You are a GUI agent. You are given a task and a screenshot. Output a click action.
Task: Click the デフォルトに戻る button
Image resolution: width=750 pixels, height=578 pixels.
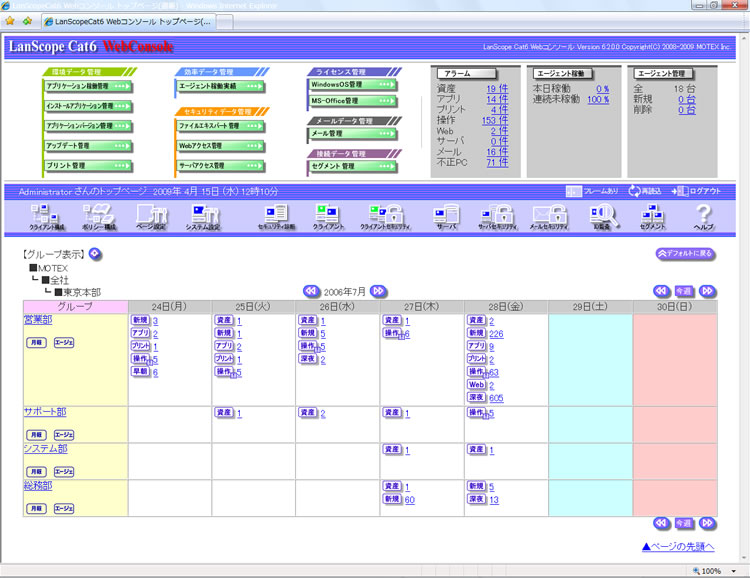pyautogui.click(x=685, y=254)
